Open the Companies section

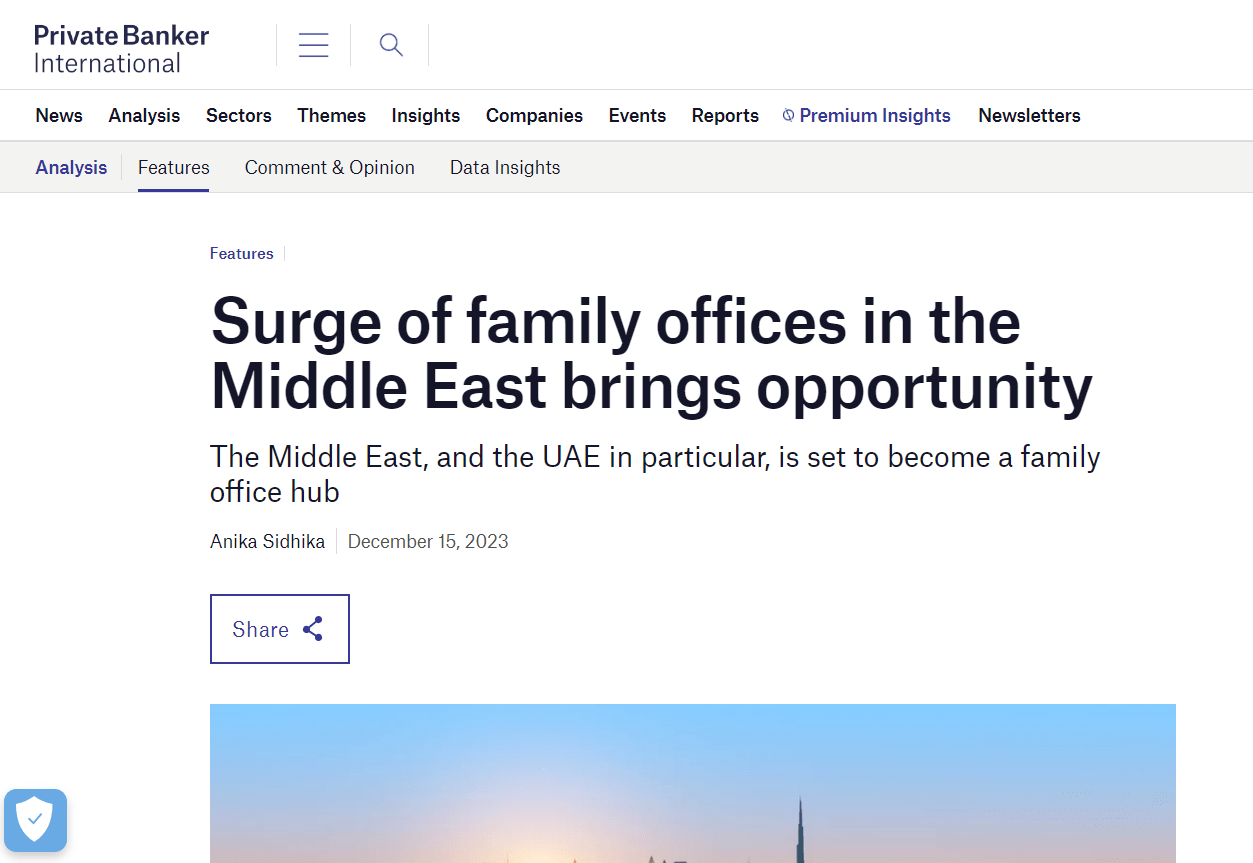(534, 116)
